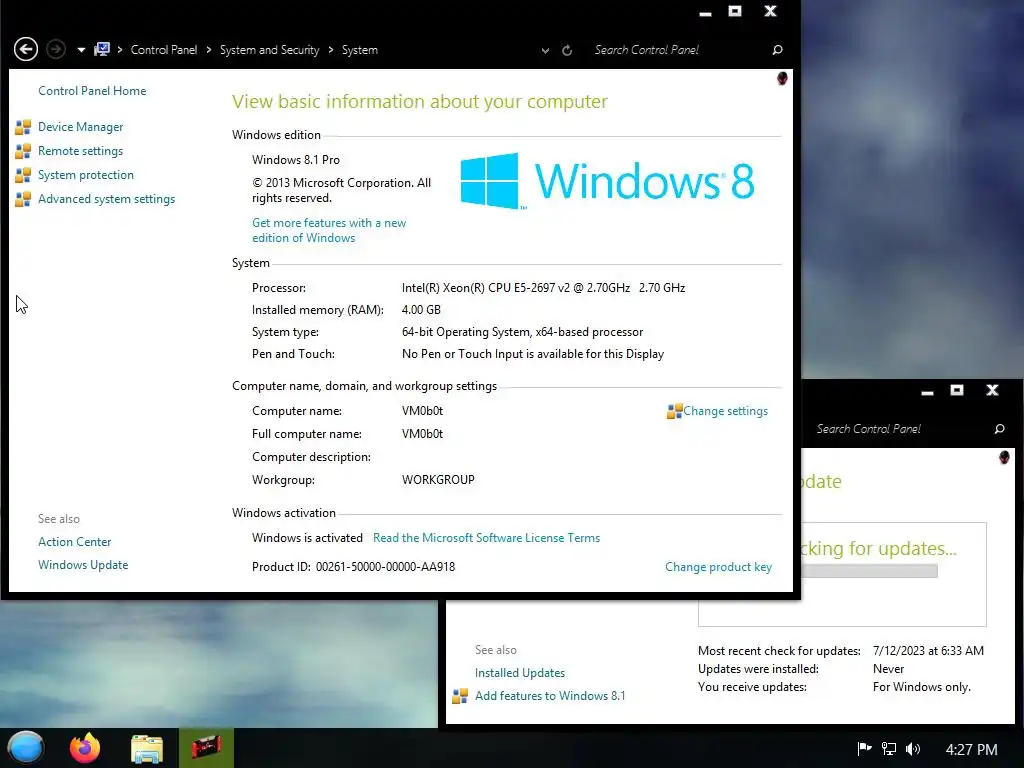Click the WORKGROUP value
The image size is (1024, 768).
coord(438,480)
